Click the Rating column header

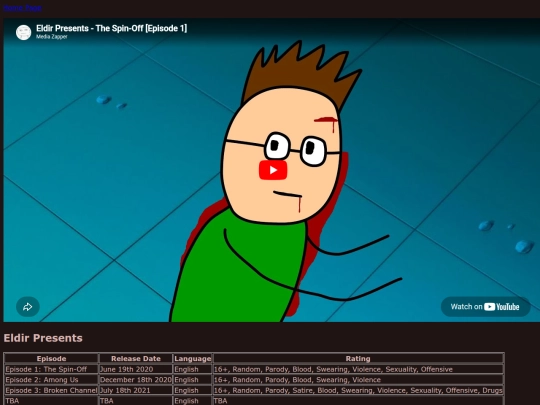[358, 359]
